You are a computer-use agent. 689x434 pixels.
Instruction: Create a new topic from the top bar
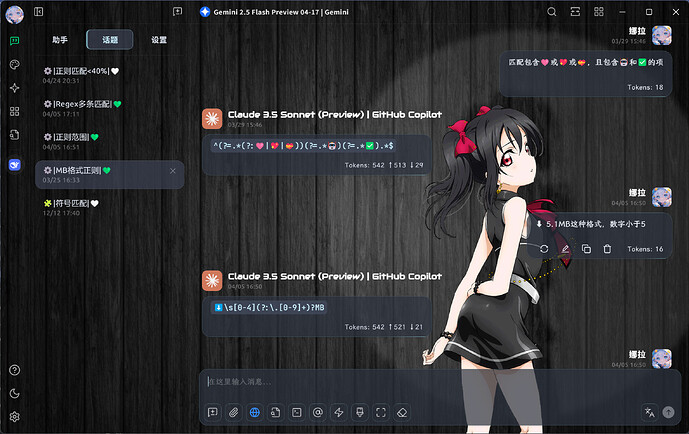(178, 12)
